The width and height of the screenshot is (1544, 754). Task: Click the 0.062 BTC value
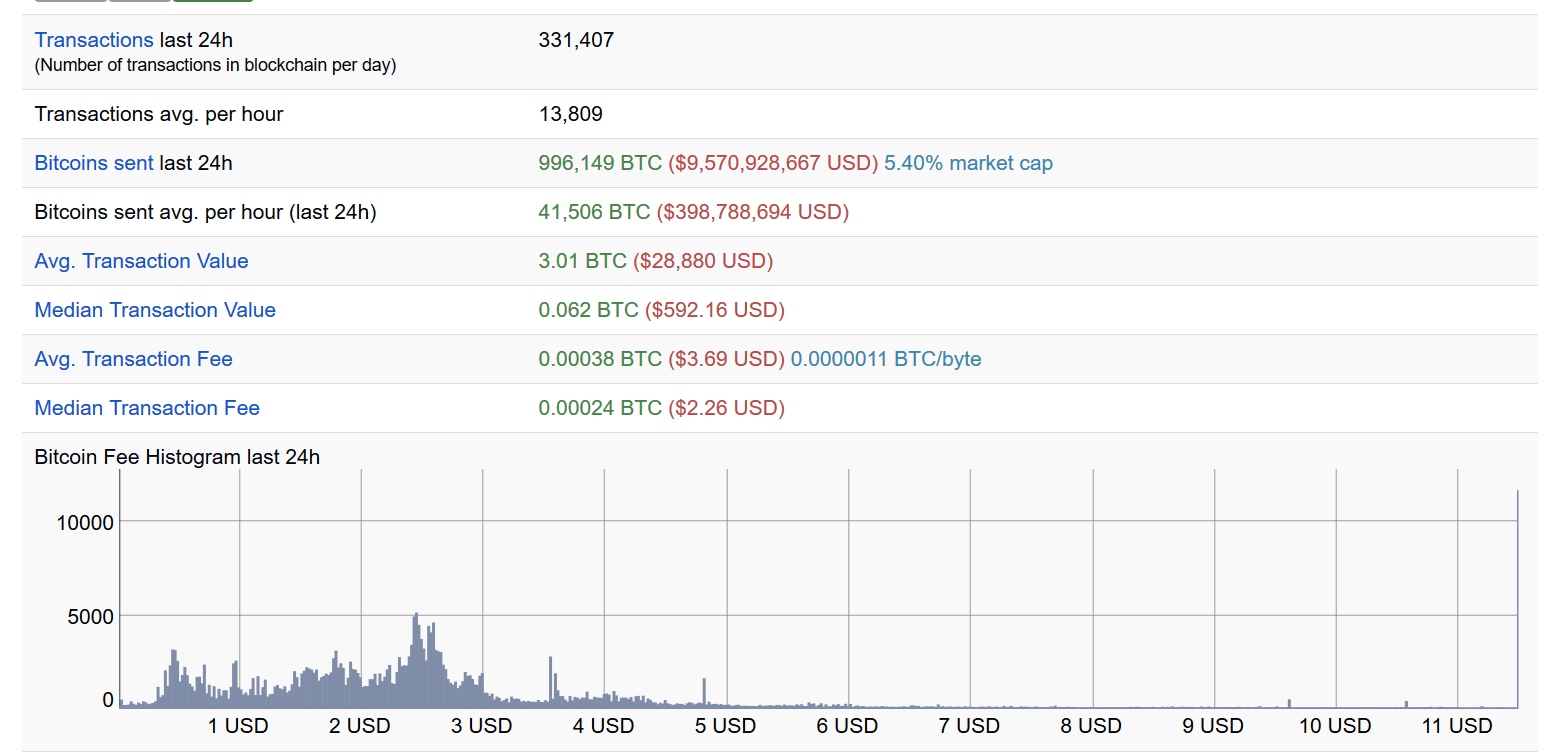coord(588,310)
